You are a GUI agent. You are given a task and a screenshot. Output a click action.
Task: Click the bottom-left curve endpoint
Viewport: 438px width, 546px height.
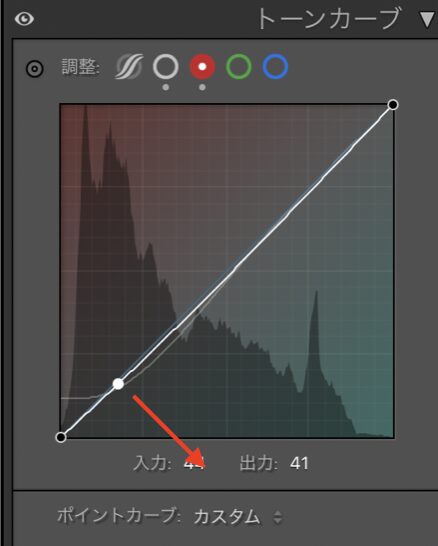click(61, 437)
